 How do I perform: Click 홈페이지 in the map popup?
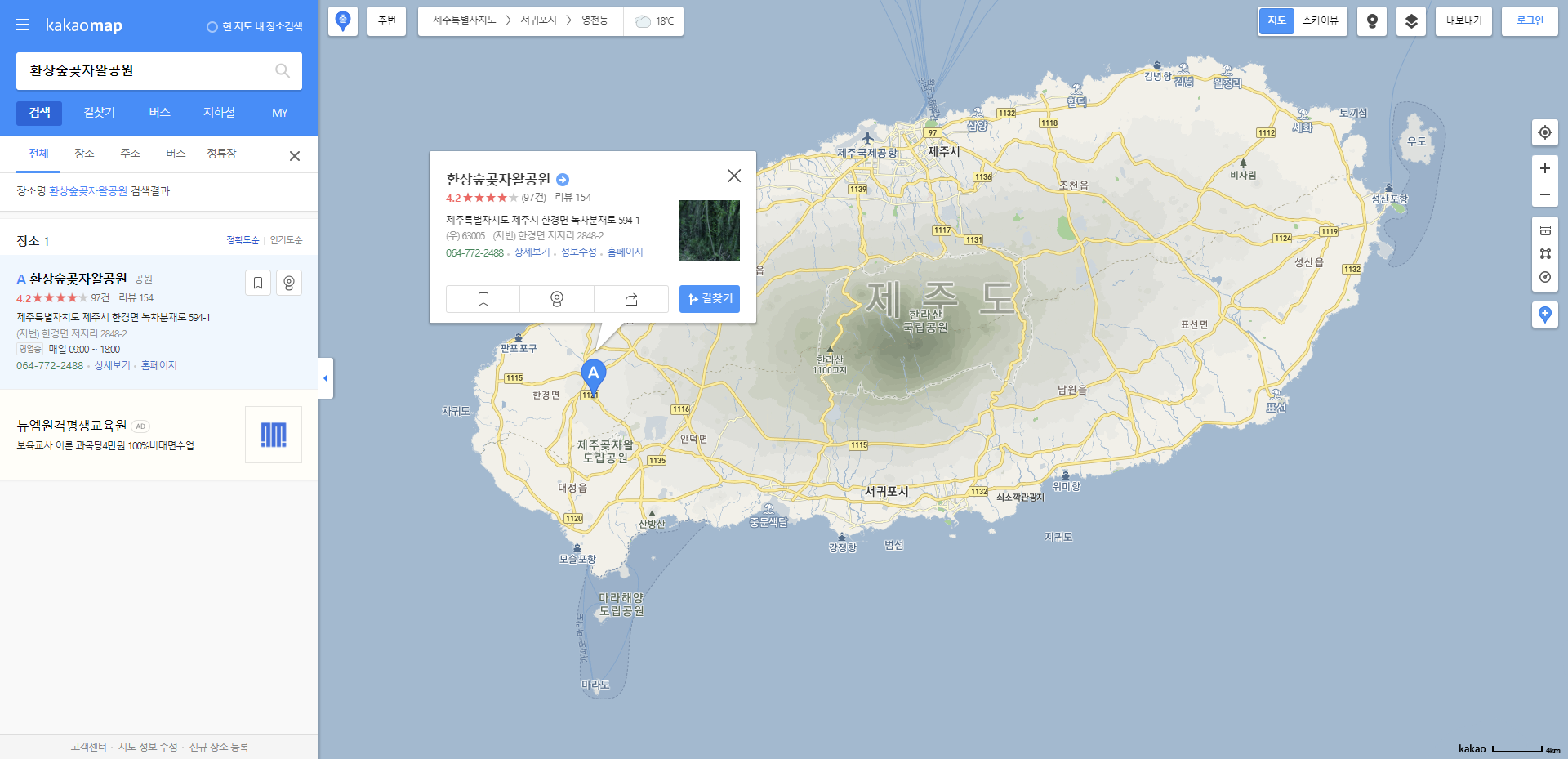625,252
